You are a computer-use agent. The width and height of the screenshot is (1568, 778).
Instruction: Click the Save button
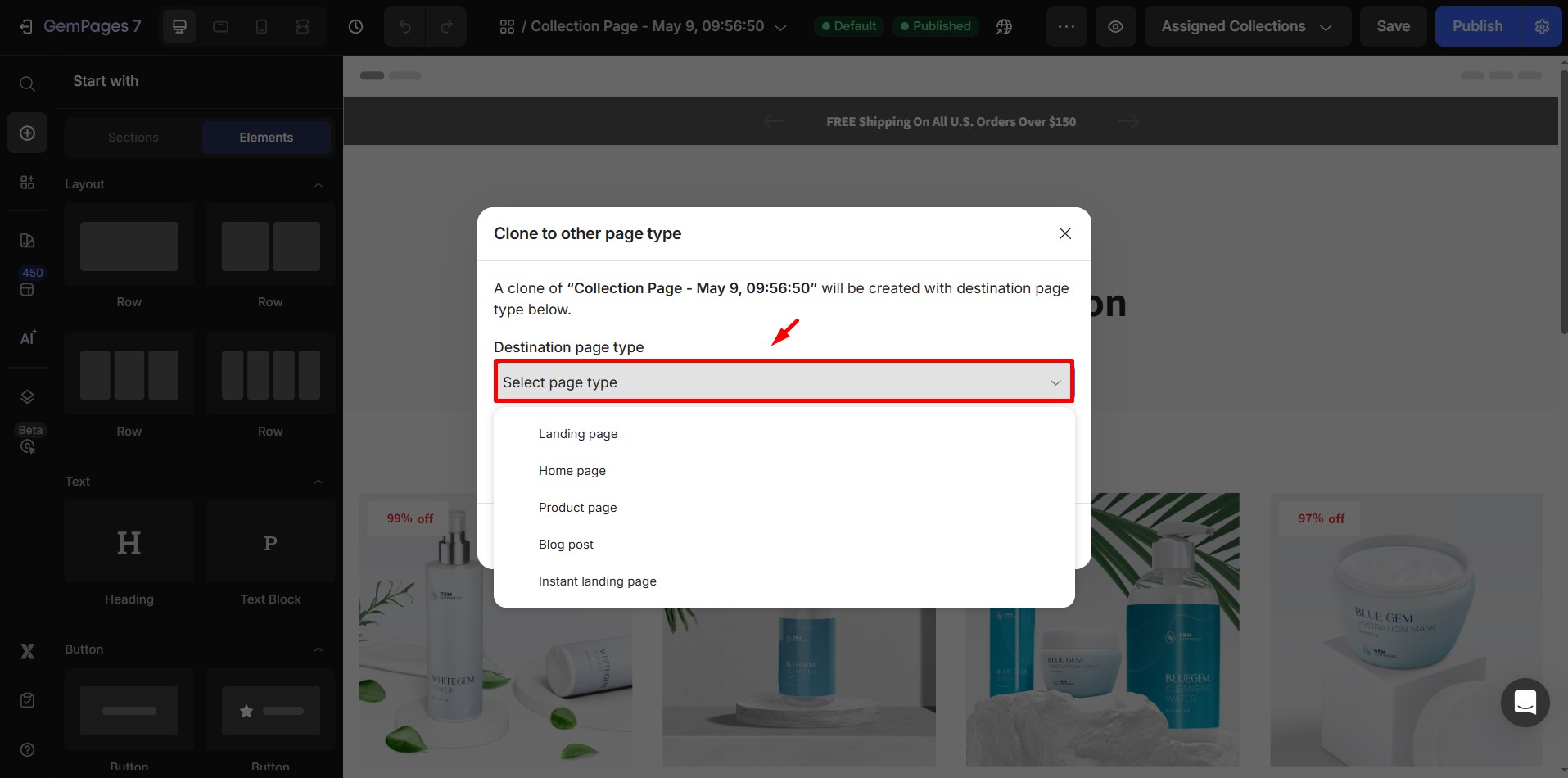(1393, 26)
